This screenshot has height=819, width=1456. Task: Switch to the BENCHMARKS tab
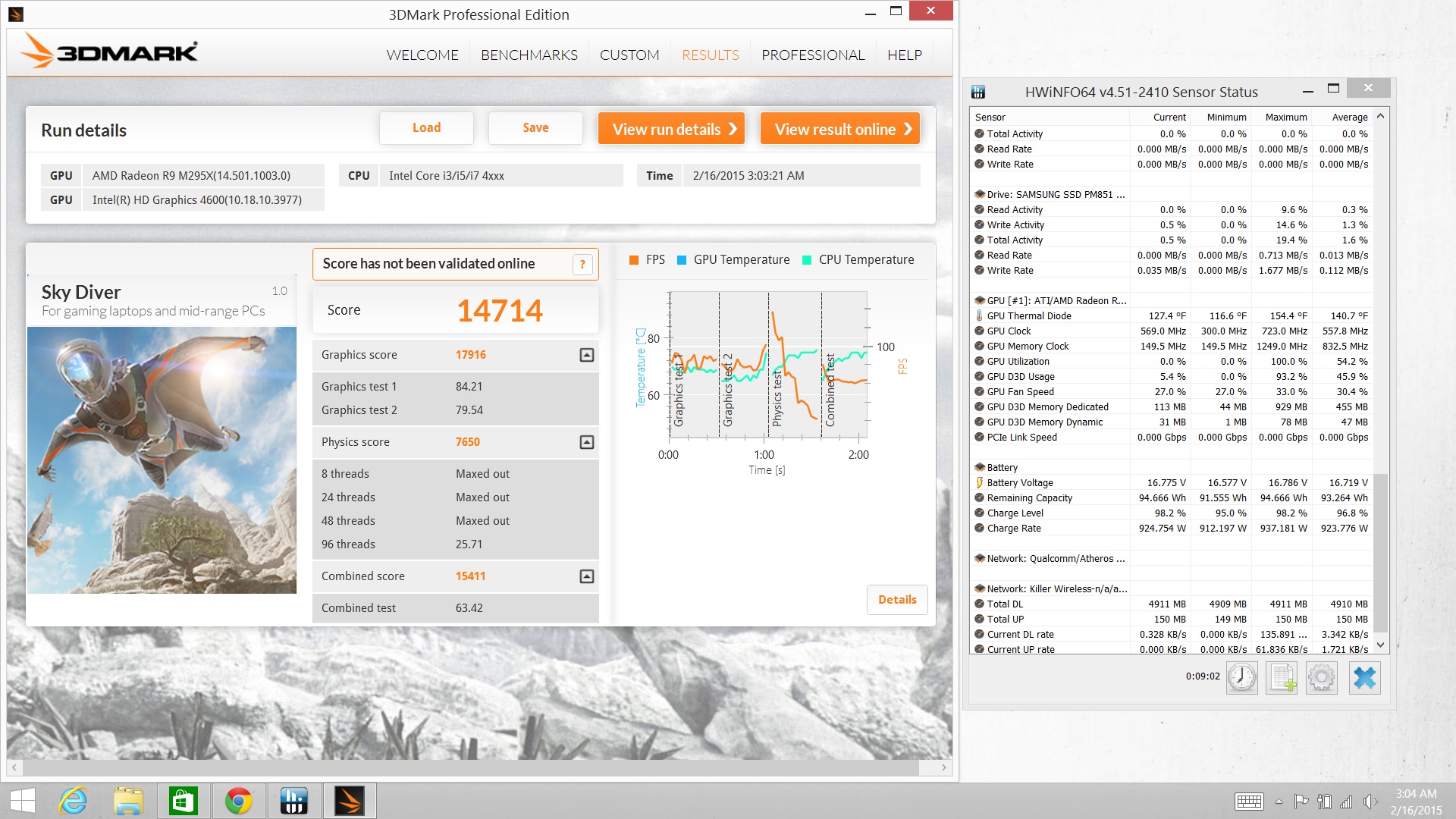[x=529, y=55]
